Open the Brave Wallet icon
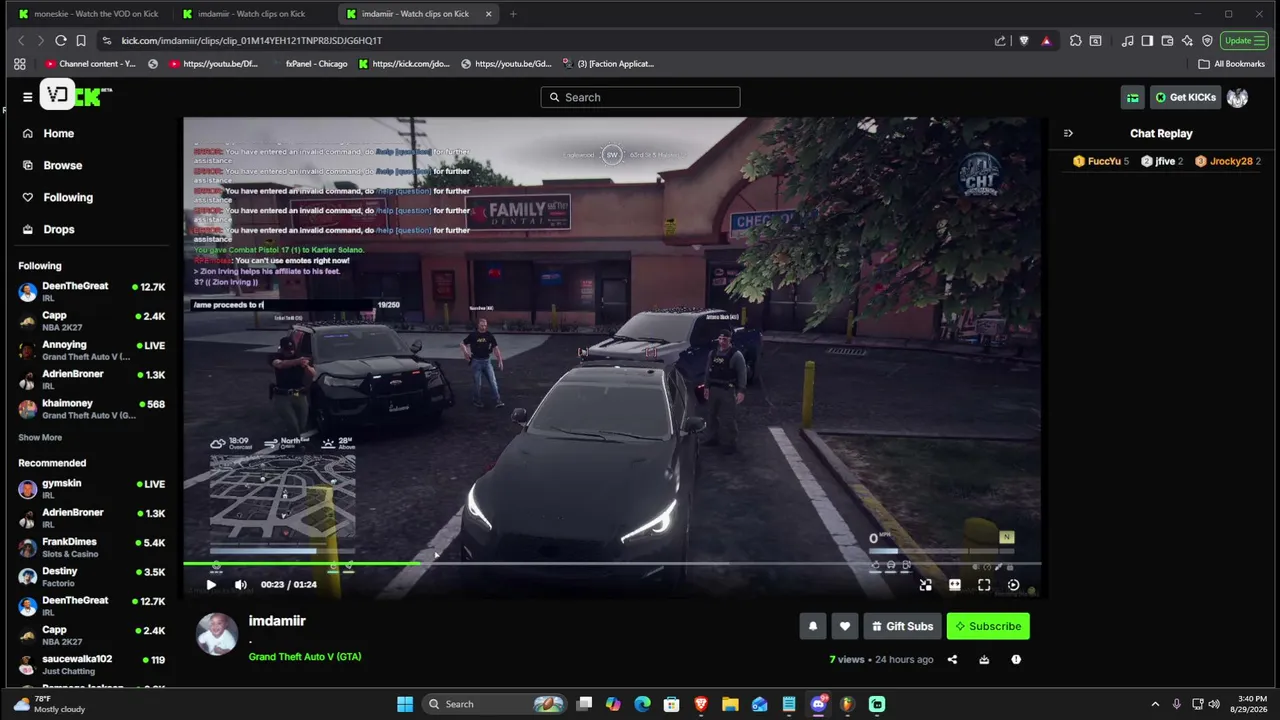The height and width of the screenshot is (720, 1280). pos(1167,41)
